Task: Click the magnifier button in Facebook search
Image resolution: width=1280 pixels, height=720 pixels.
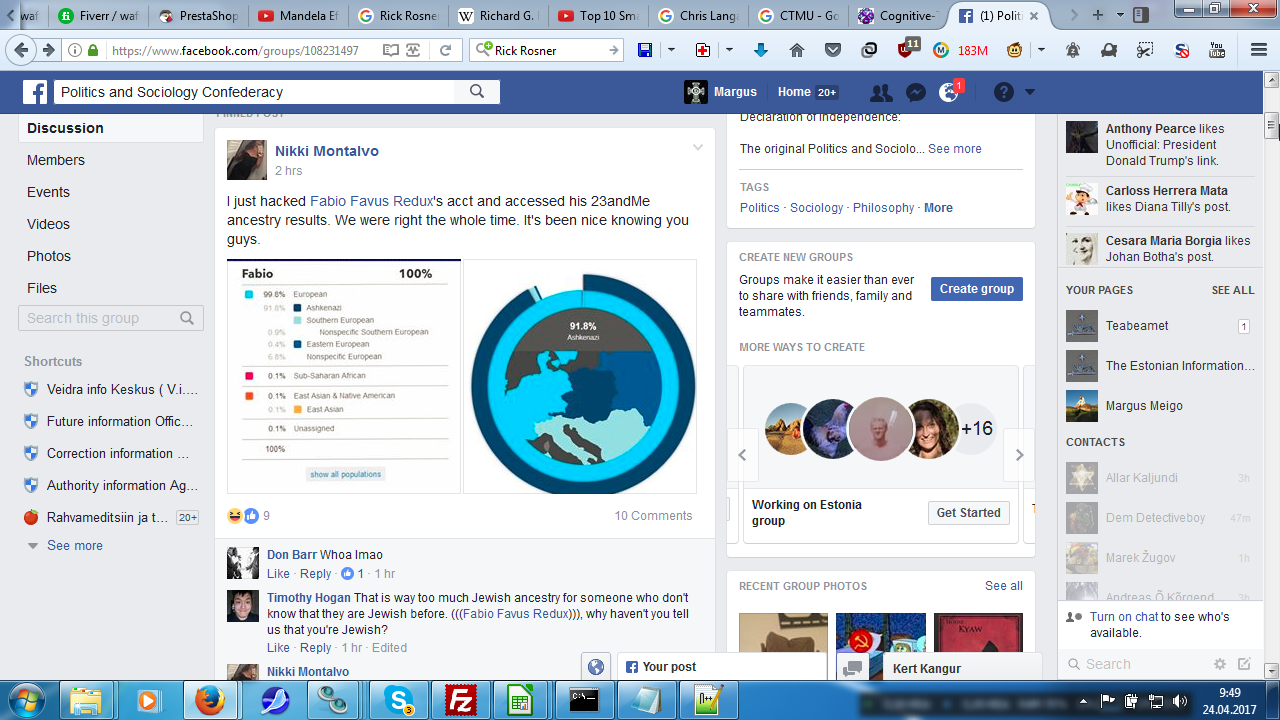Action: point(477,92)
